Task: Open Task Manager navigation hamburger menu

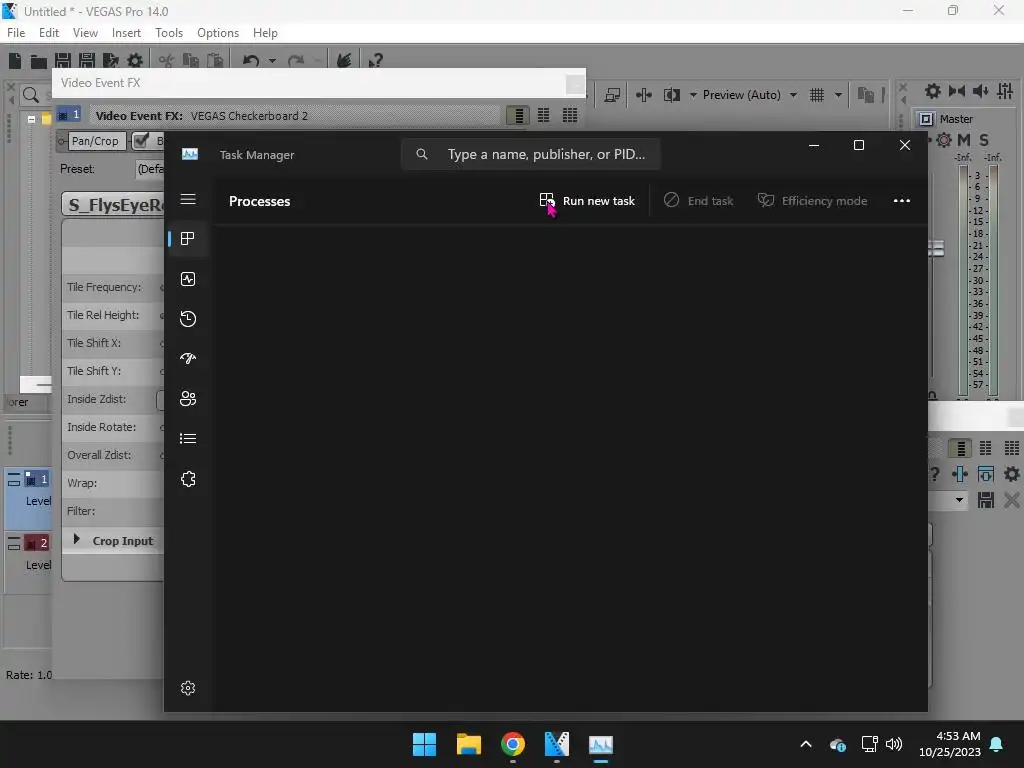Action: click(x=188, y=199)
